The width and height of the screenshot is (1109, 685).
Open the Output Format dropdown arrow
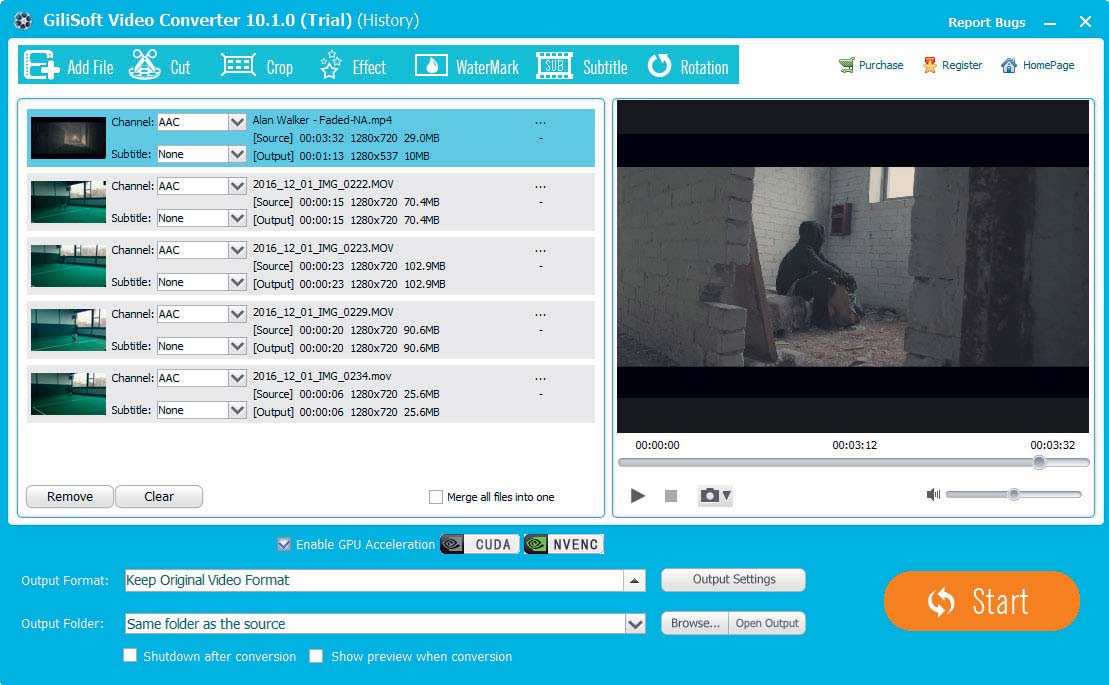tap(634, 580)
